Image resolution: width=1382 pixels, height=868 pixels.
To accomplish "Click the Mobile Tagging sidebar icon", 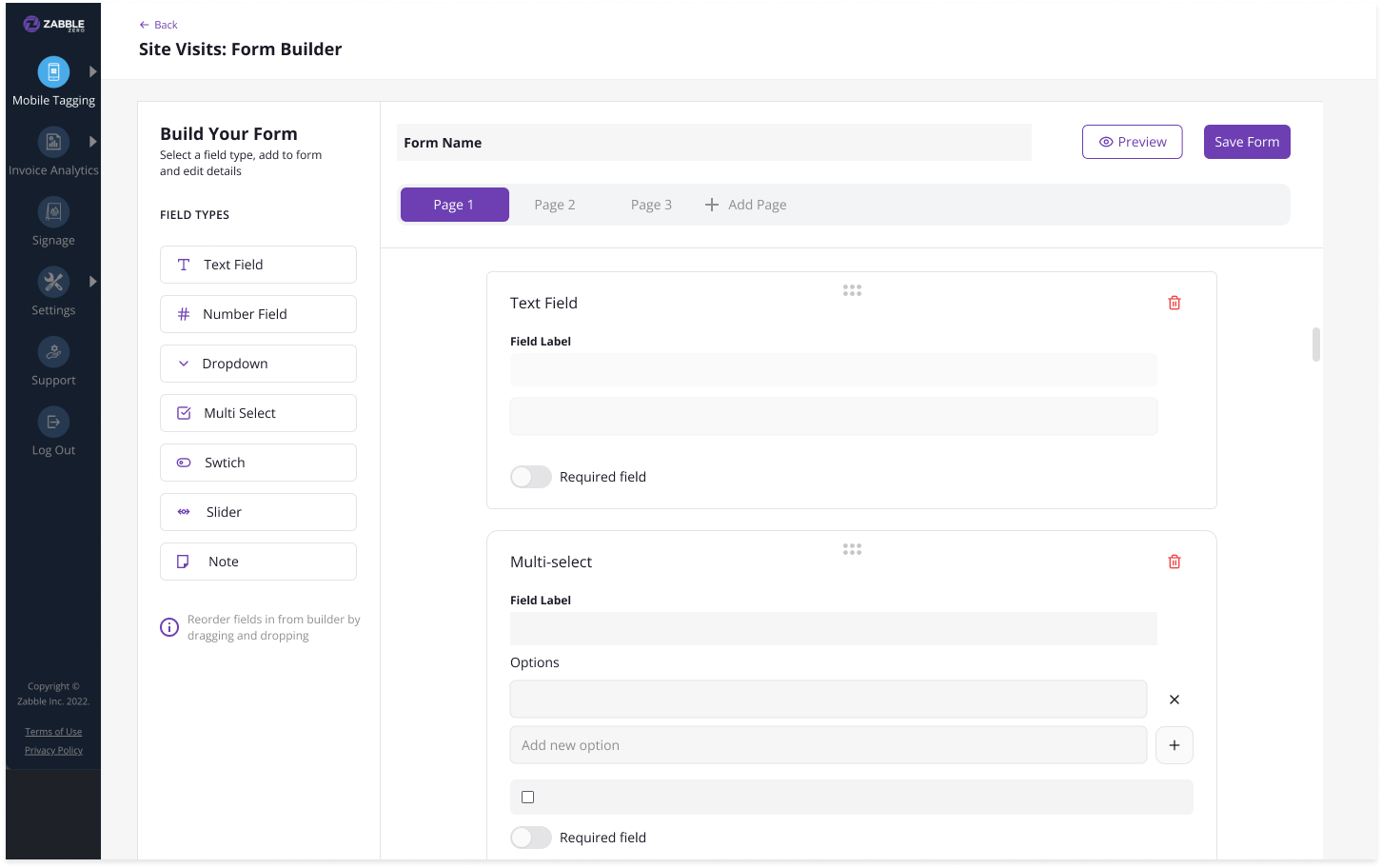I will 53,72.
